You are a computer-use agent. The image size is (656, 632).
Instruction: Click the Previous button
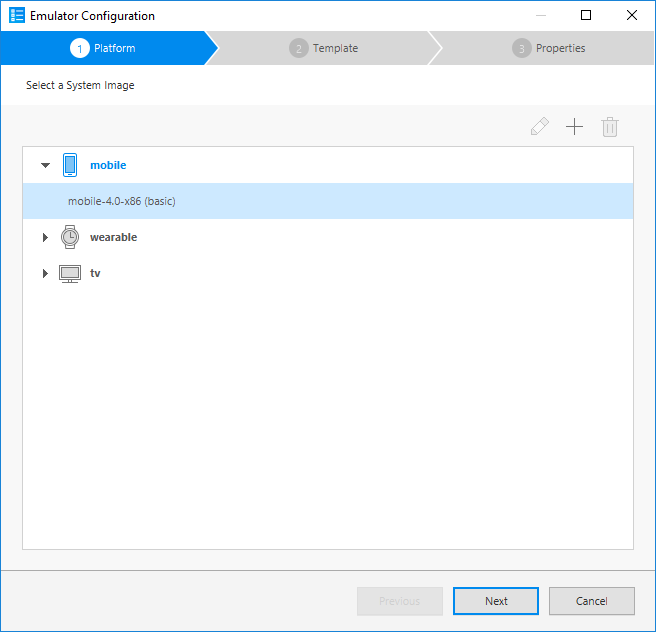[x=399, y=601]
